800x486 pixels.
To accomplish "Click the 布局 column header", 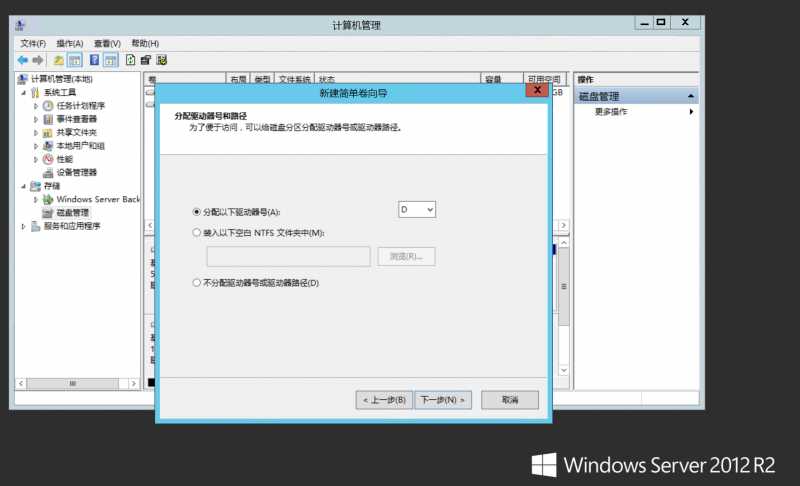I will 238,79.
